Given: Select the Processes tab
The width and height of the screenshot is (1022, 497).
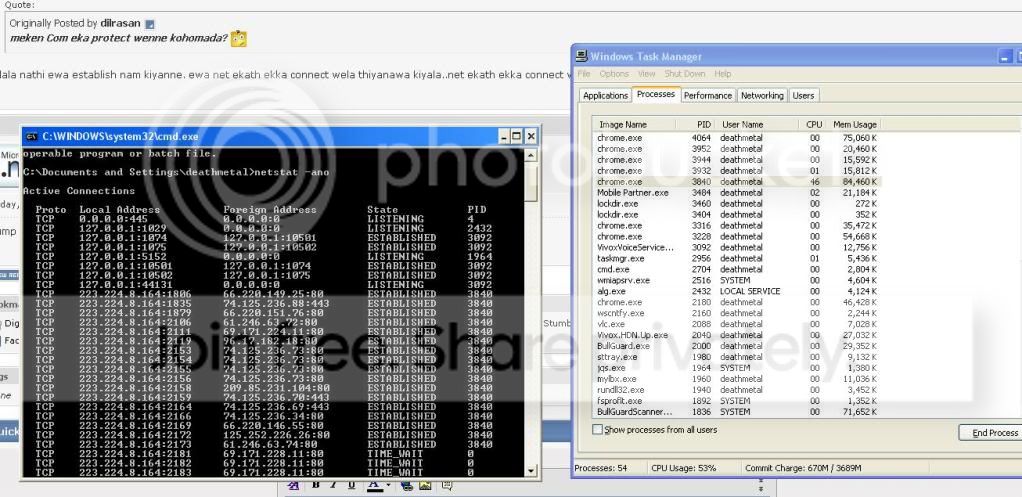Looking at the screenshot, I should (656, 94).
